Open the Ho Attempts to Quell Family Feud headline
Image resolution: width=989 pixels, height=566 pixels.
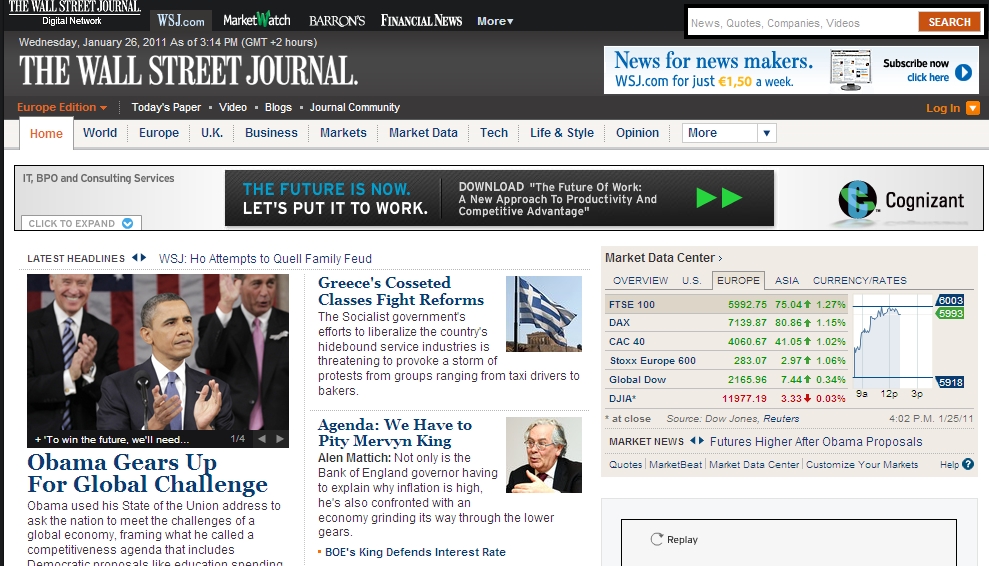(265, 259)
